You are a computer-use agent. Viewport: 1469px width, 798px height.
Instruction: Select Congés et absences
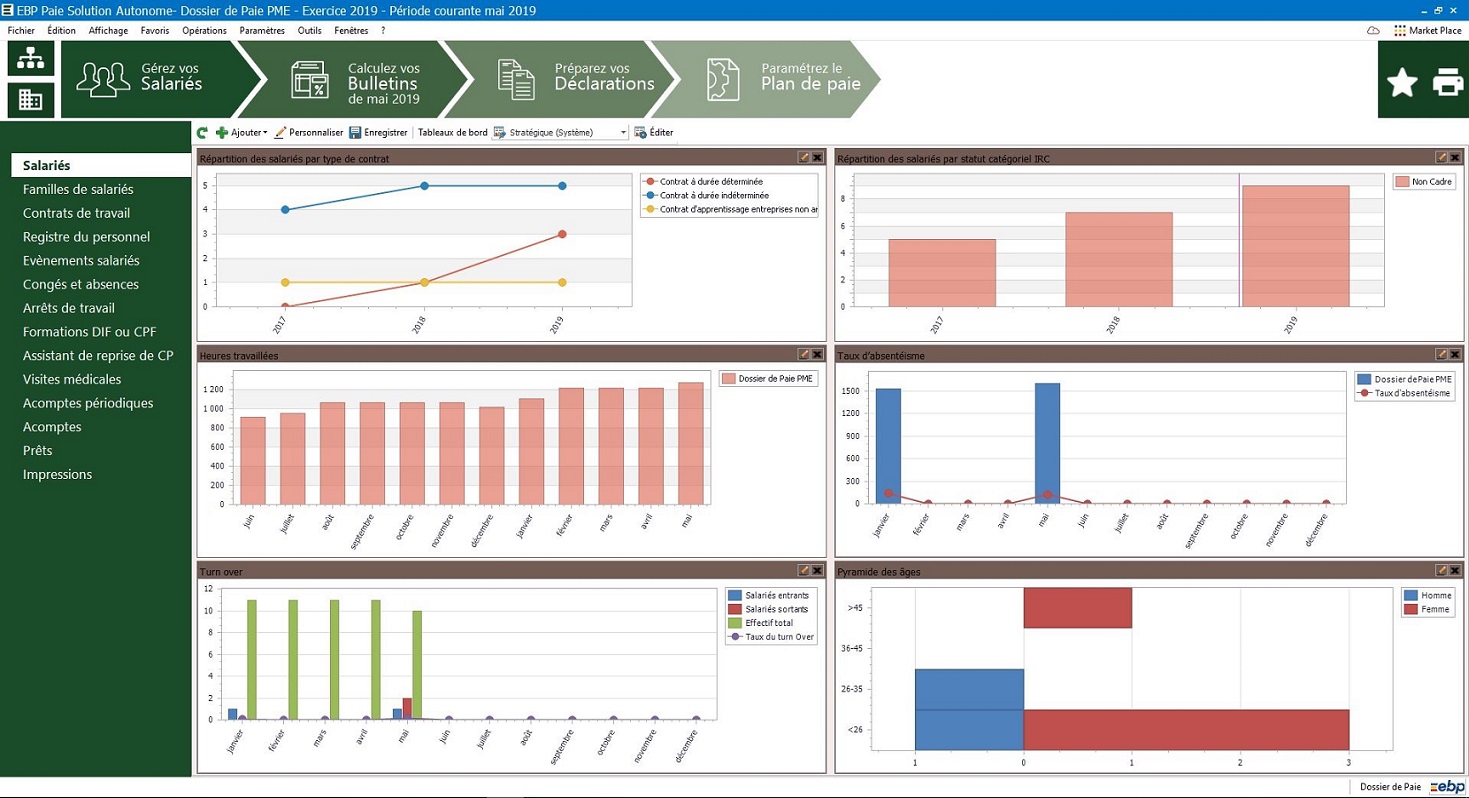(x=80, y=284)
